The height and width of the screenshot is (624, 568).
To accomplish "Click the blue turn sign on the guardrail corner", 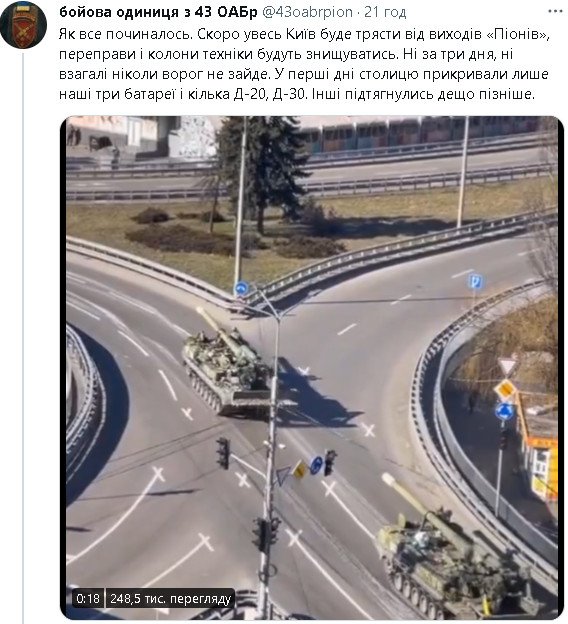I will tap(241, 289).
